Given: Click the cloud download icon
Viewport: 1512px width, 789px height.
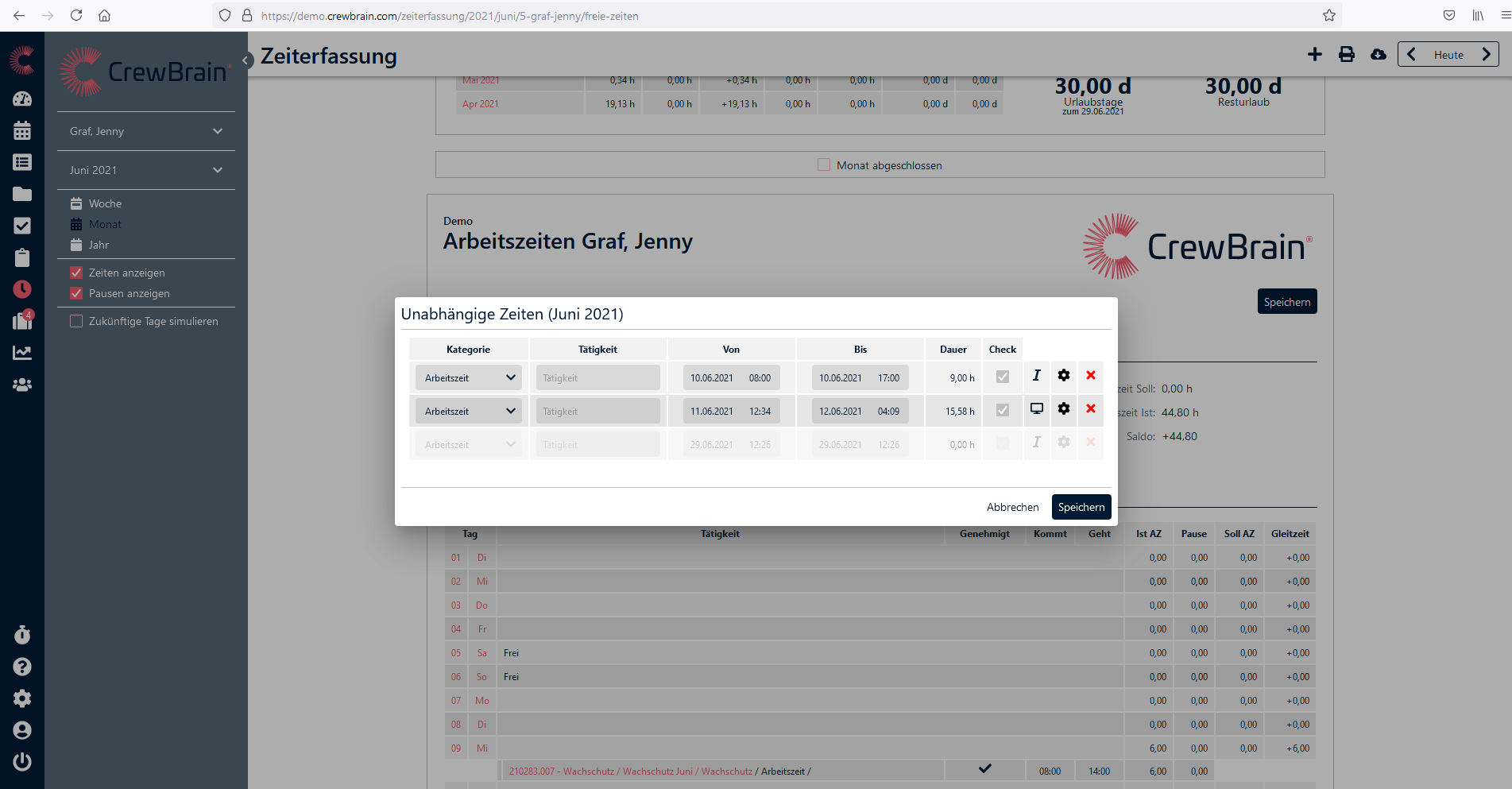Looking at the screenshot, I should (x=1378, y=54).
